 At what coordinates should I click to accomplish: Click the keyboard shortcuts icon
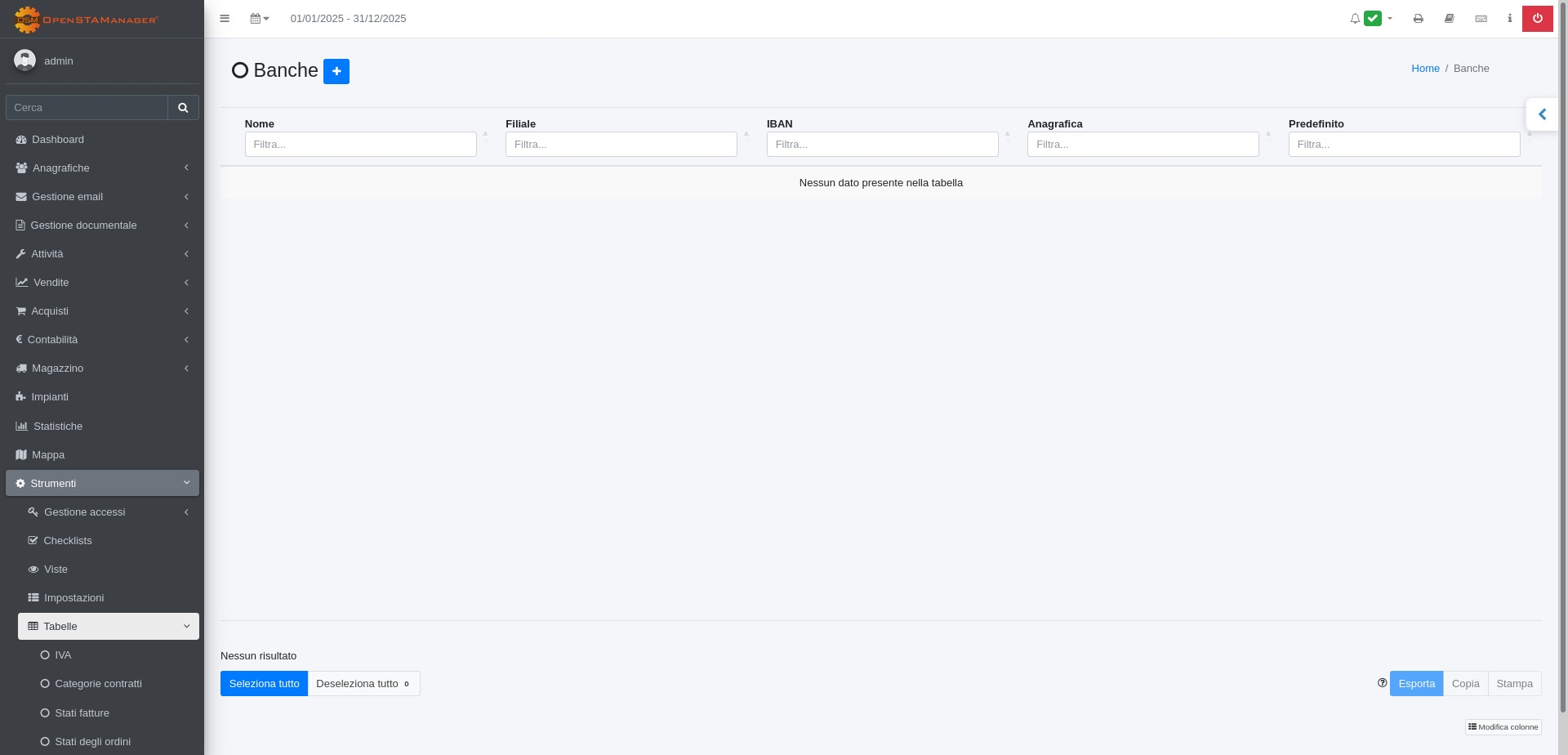coord(1481,19)
